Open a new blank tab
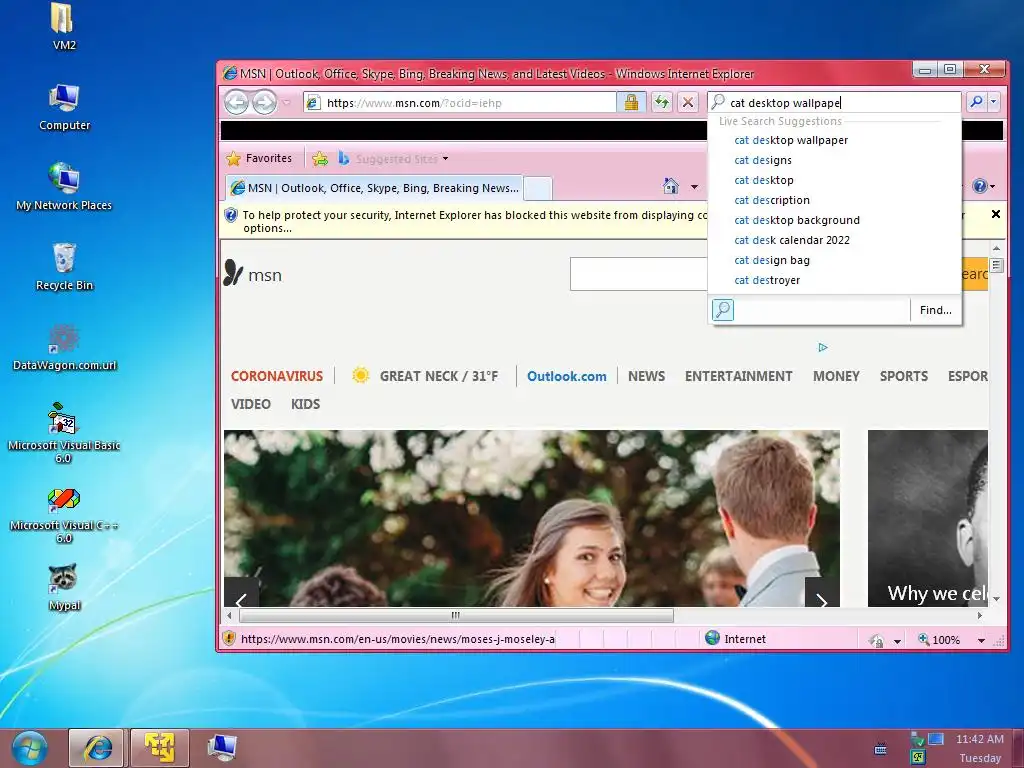 pos(538,188)
